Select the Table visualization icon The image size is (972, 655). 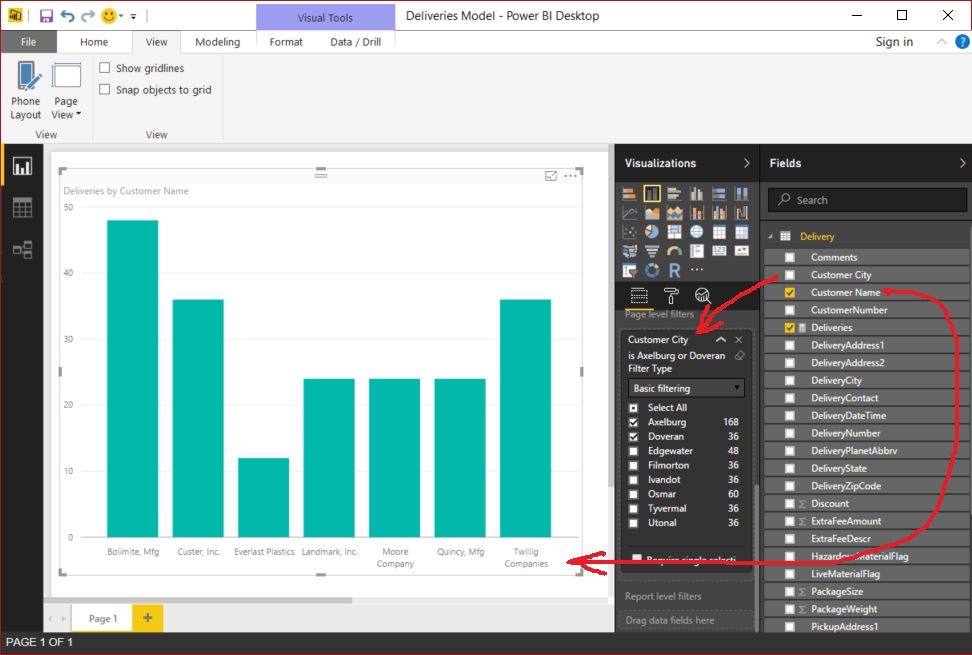719,232
